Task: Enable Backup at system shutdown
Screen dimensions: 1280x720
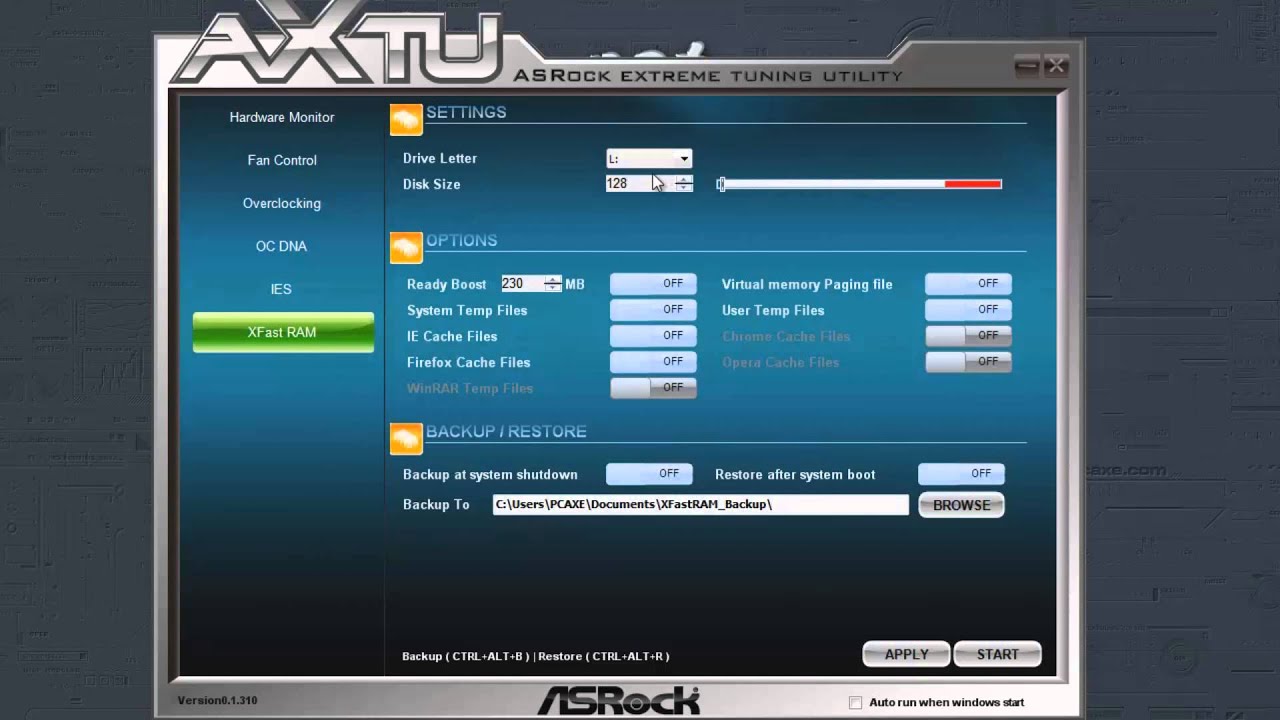Action: click(649, 474)
